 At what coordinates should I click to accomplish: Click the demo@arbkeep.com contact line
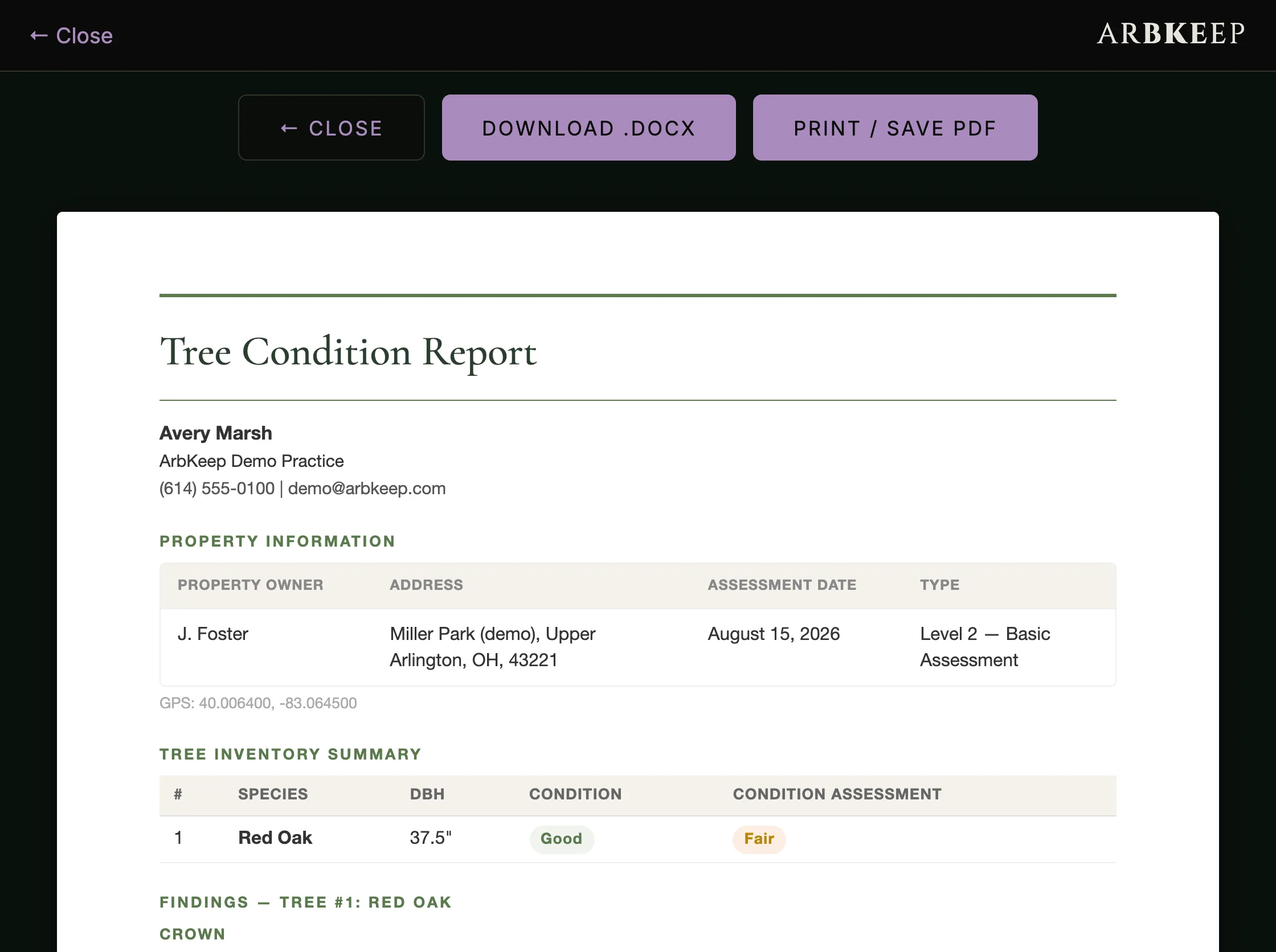302,489
